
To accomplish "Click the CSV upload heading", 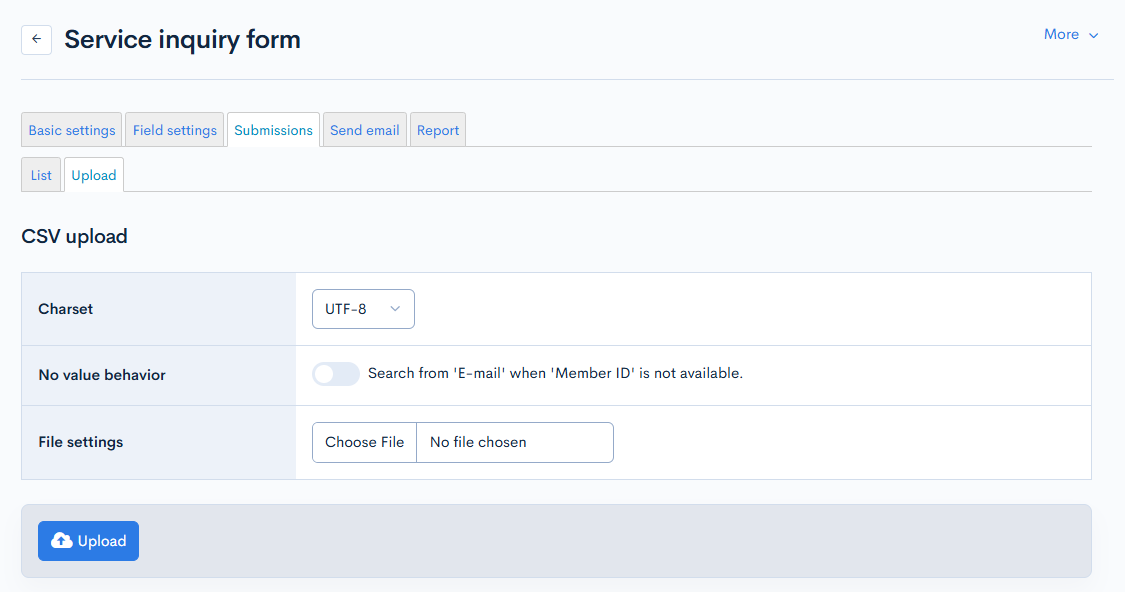I will (x=74, y=237).
